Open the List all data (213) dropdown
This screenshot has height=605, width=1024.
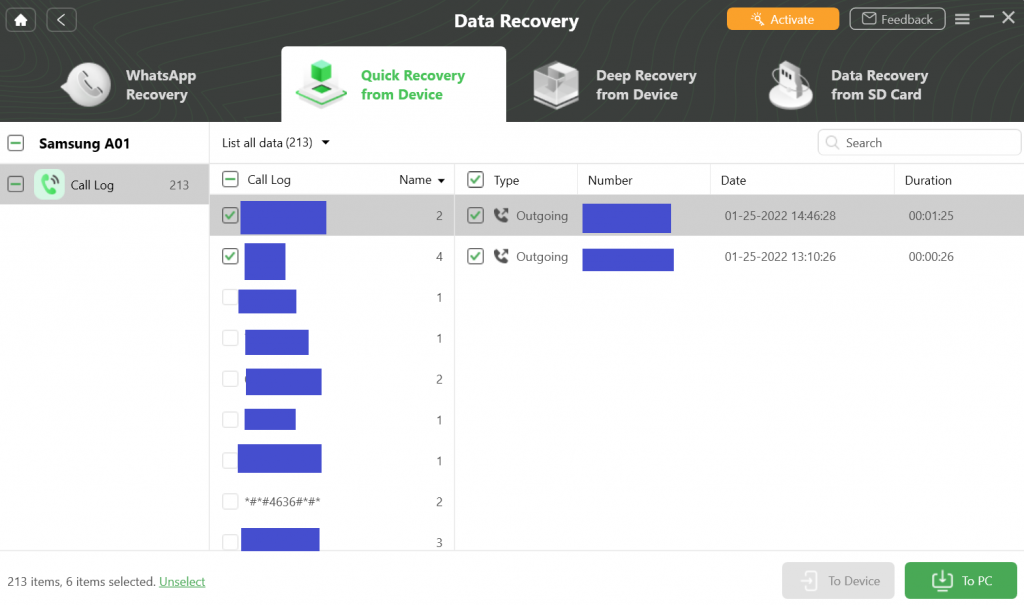pos(276,142)
